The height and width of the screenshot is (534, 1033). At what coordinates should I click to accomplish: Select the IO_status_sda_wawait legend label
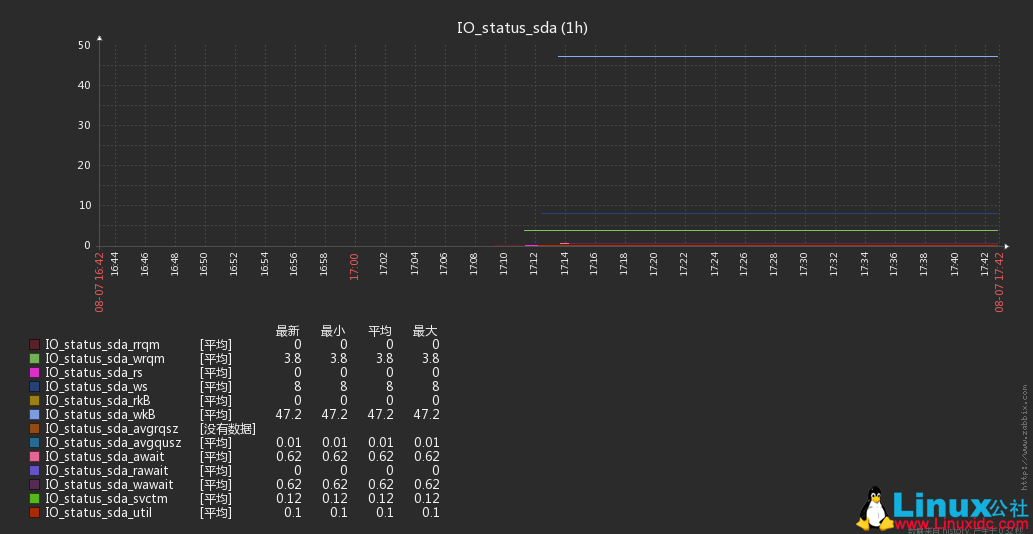coord(109,485)
